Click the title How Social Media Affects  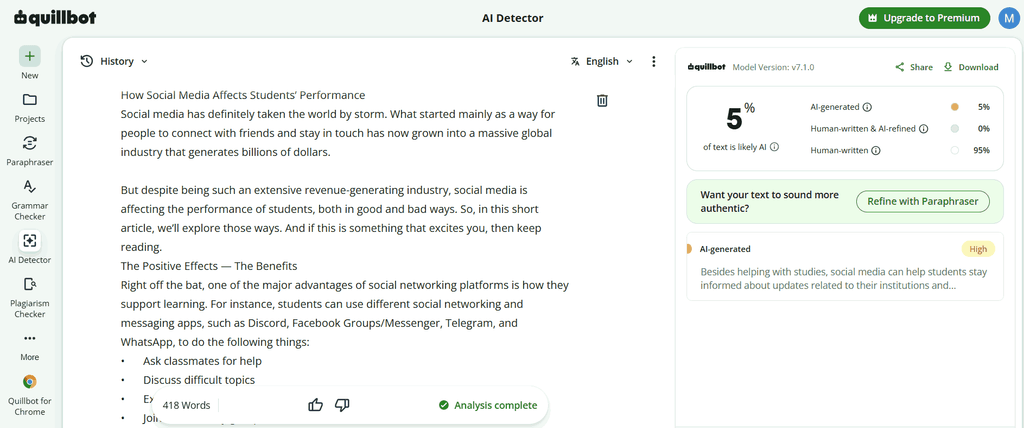[x=243, y=95]
